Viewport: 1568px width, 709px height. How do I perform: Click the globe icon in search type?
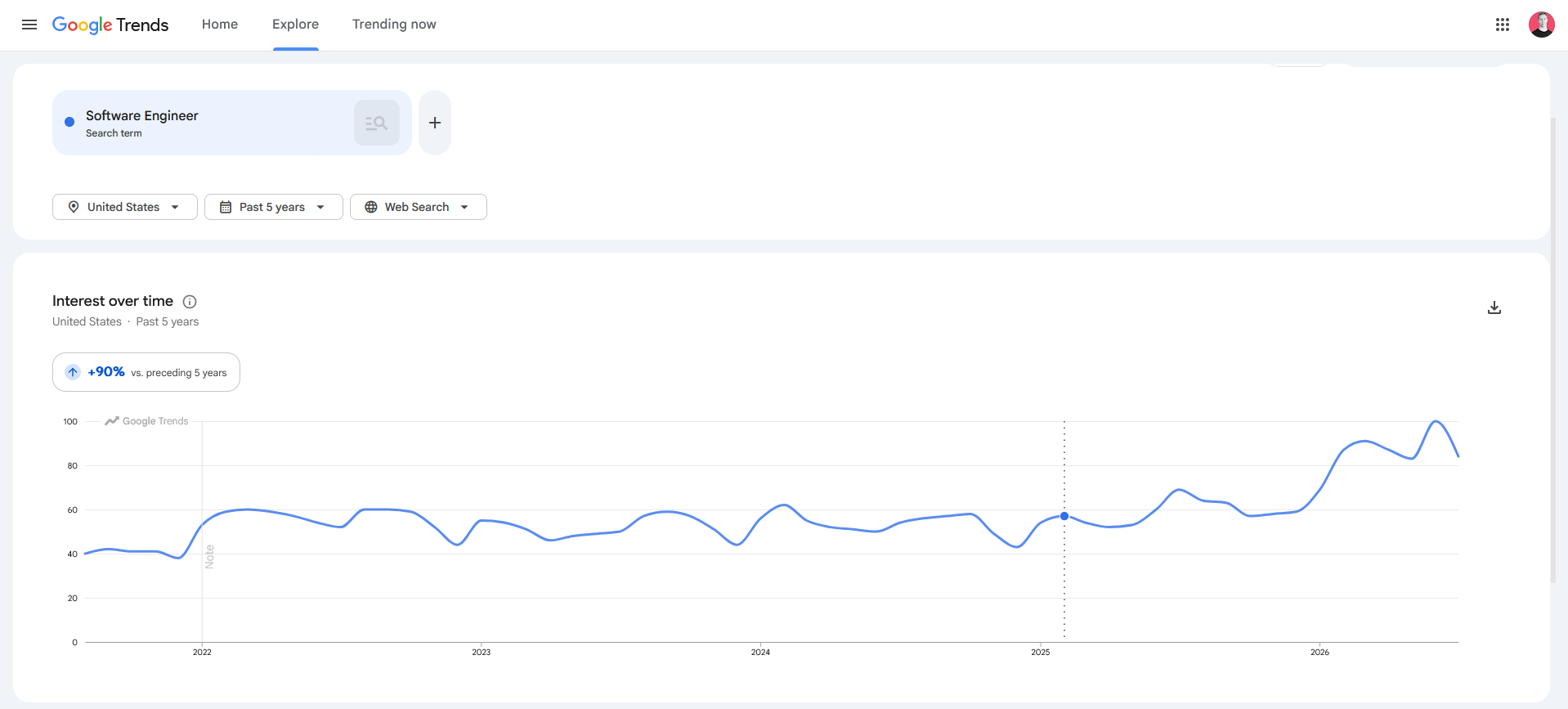[x=371, y=207]
